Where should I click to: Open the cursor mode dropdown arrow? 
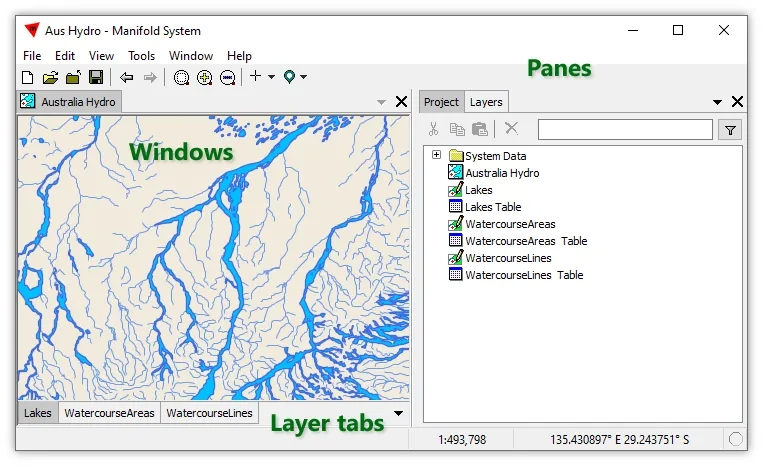coord(272,77)
